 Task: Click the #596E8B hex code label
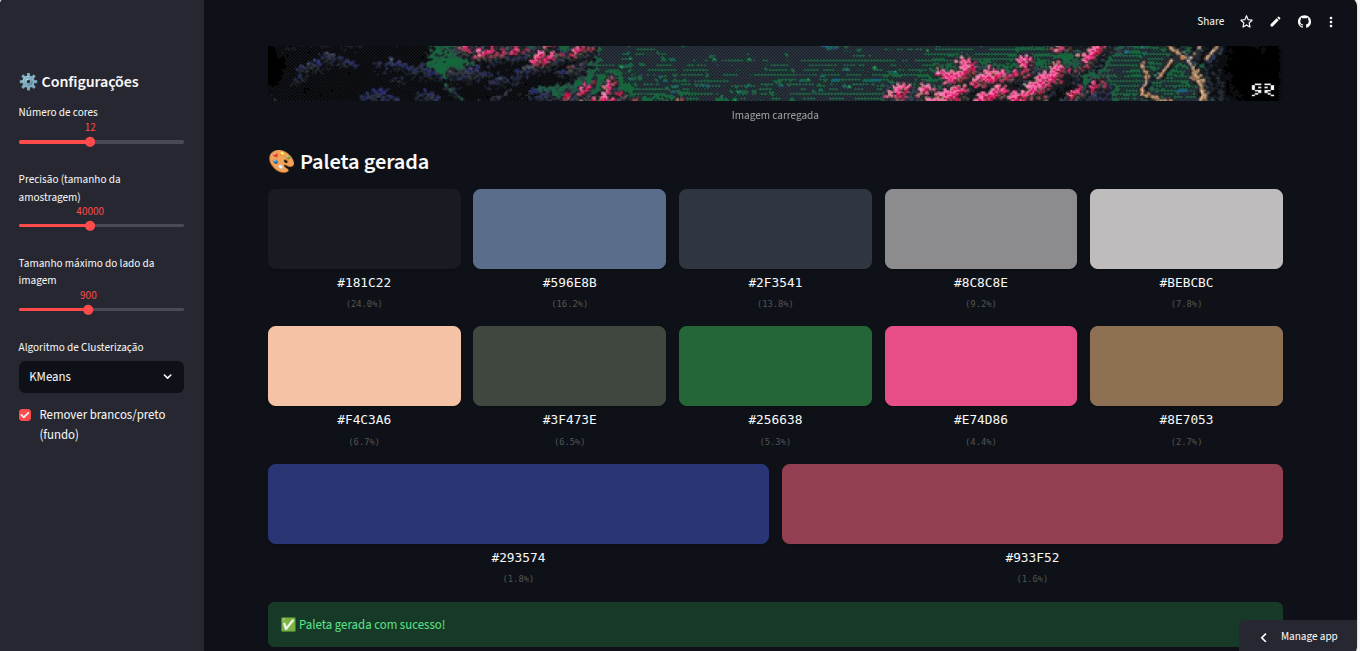(x=569, y=283)
